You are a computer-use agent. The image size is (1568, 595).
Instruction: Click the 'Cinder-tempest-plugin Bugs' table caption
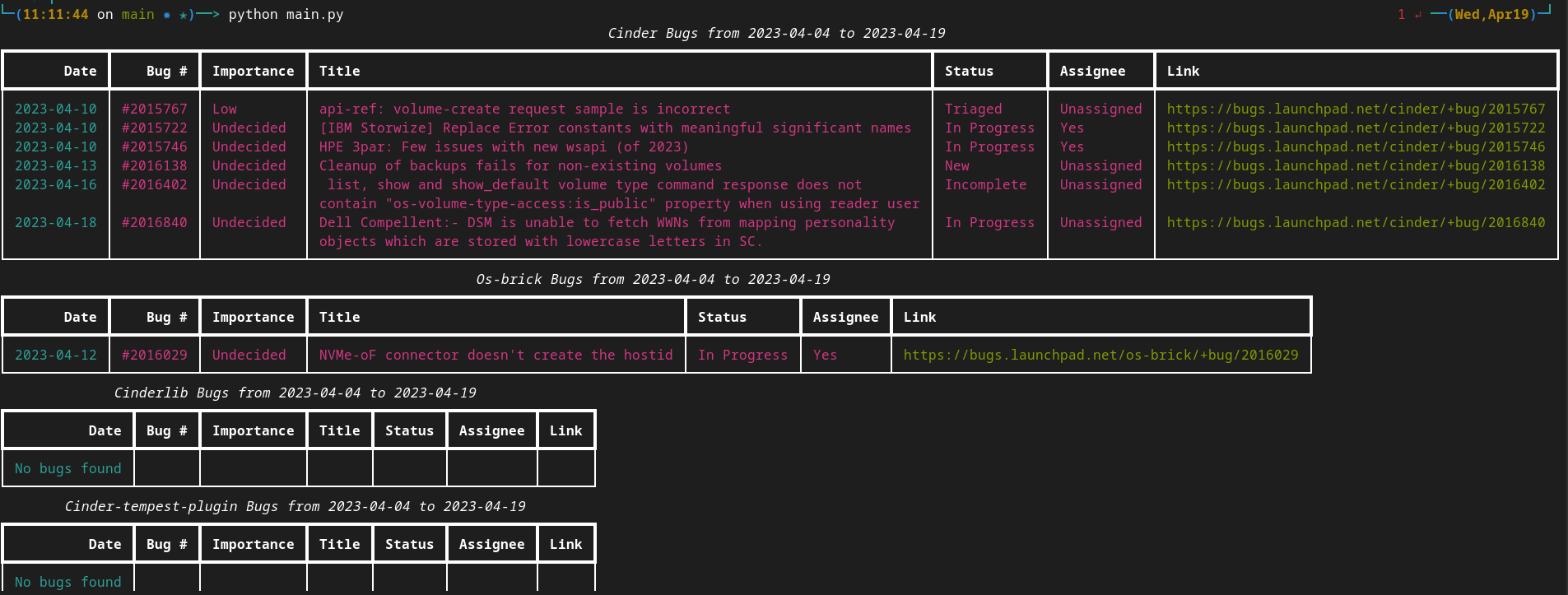[295, 506]
